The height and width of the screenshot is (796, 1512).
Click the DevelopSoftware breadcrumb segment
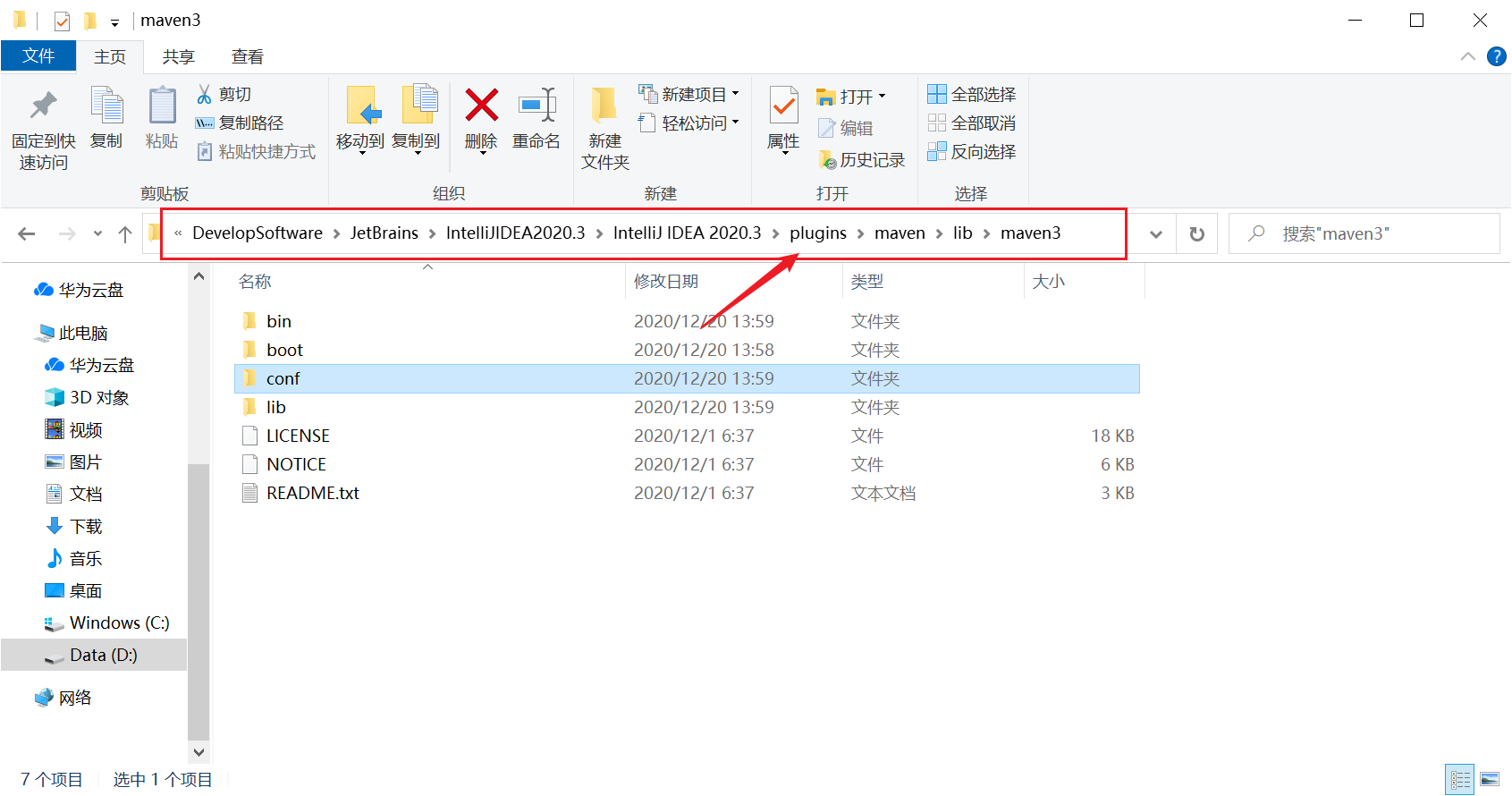pyautogui.click(x=258, y=233)
